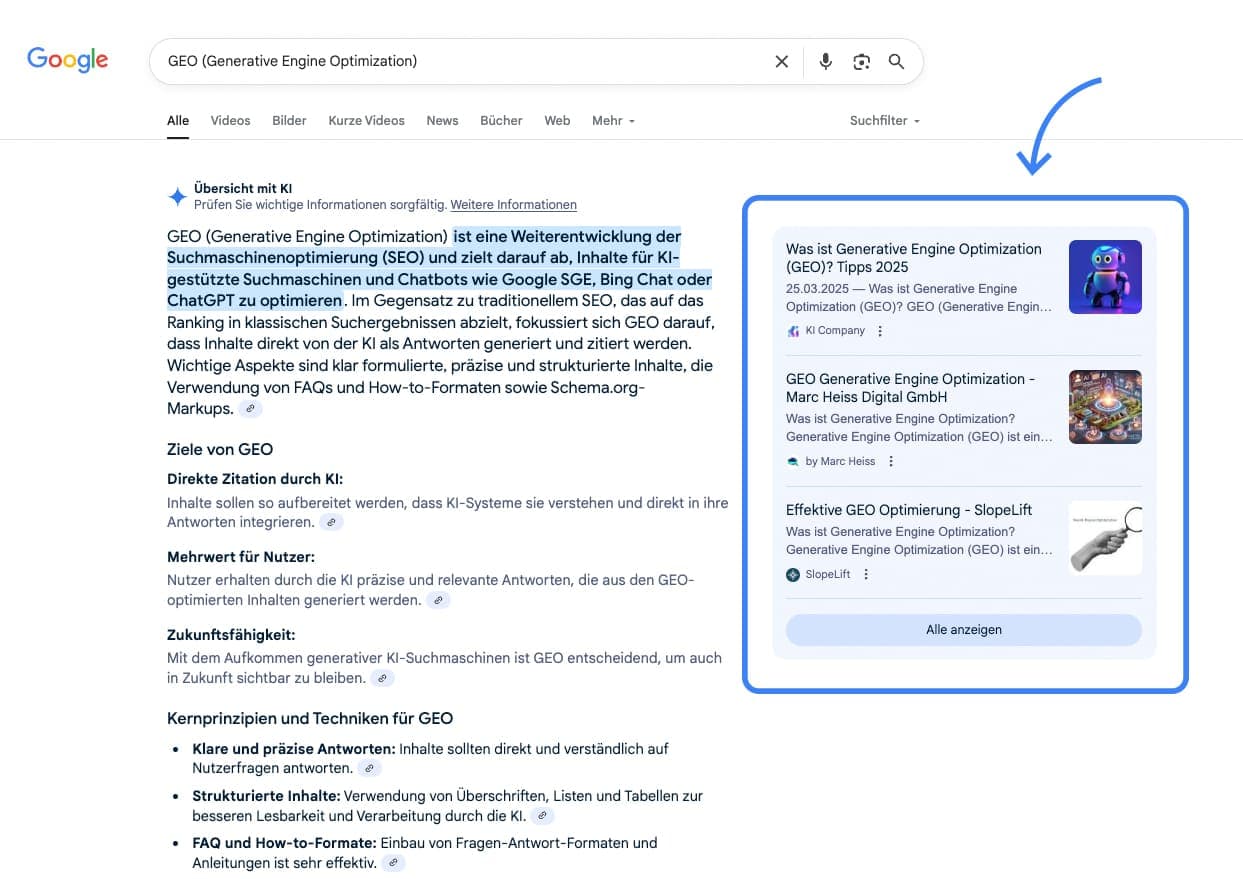Click the magnifier icon to search
This screenshot has width=1243, height=879.
(896, 61)
